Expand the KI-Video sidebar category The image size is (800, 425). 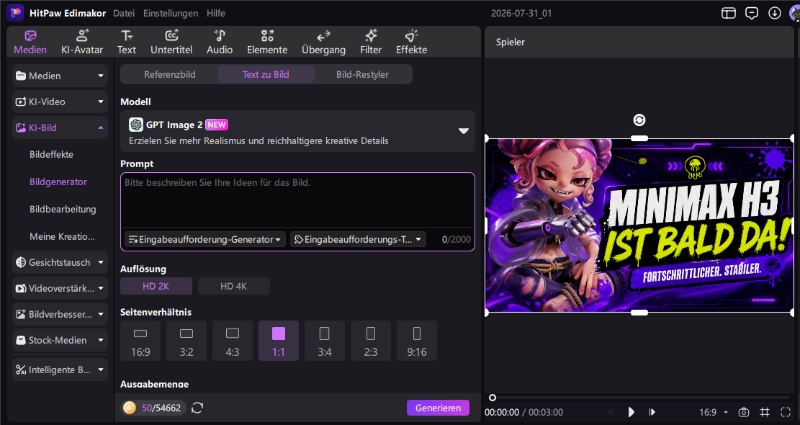pos(60,102)
